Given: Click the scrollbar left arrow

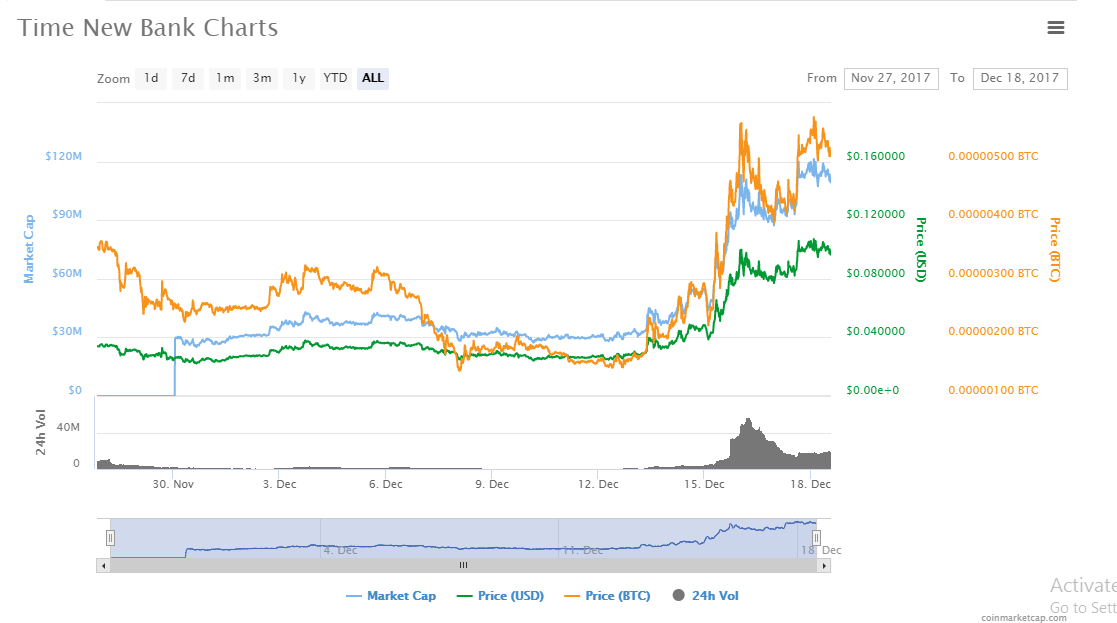Looking at the screenshot, I should 103,565.
